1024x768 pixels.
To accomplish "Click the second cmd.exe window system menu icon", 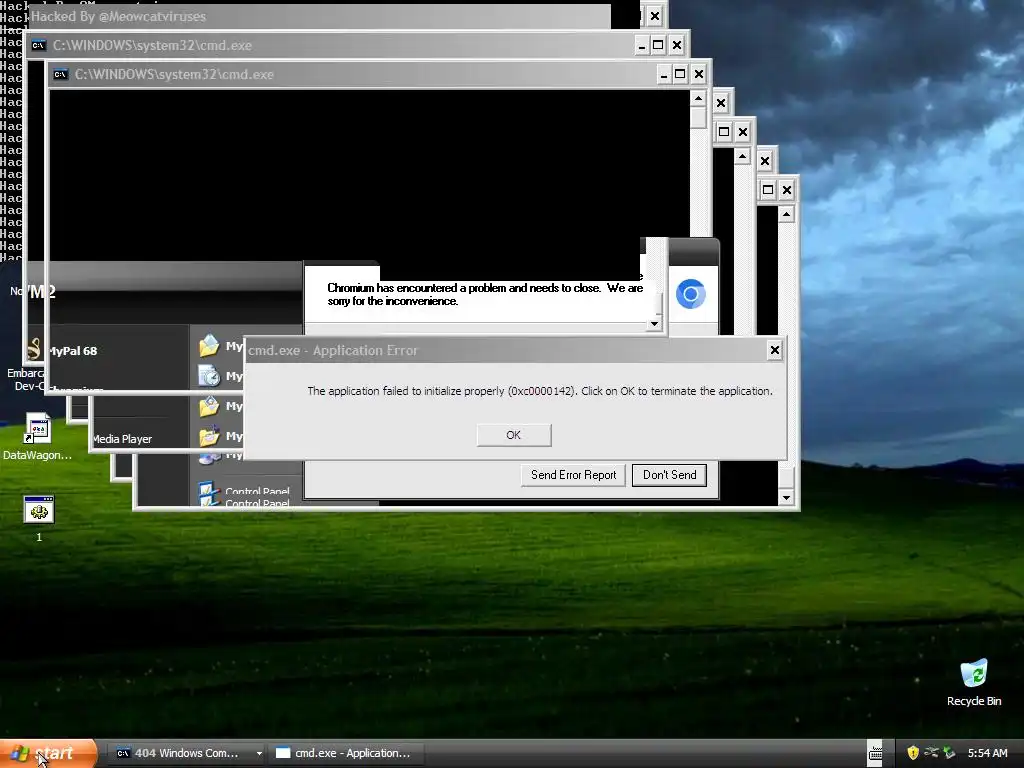I will 39,45.
